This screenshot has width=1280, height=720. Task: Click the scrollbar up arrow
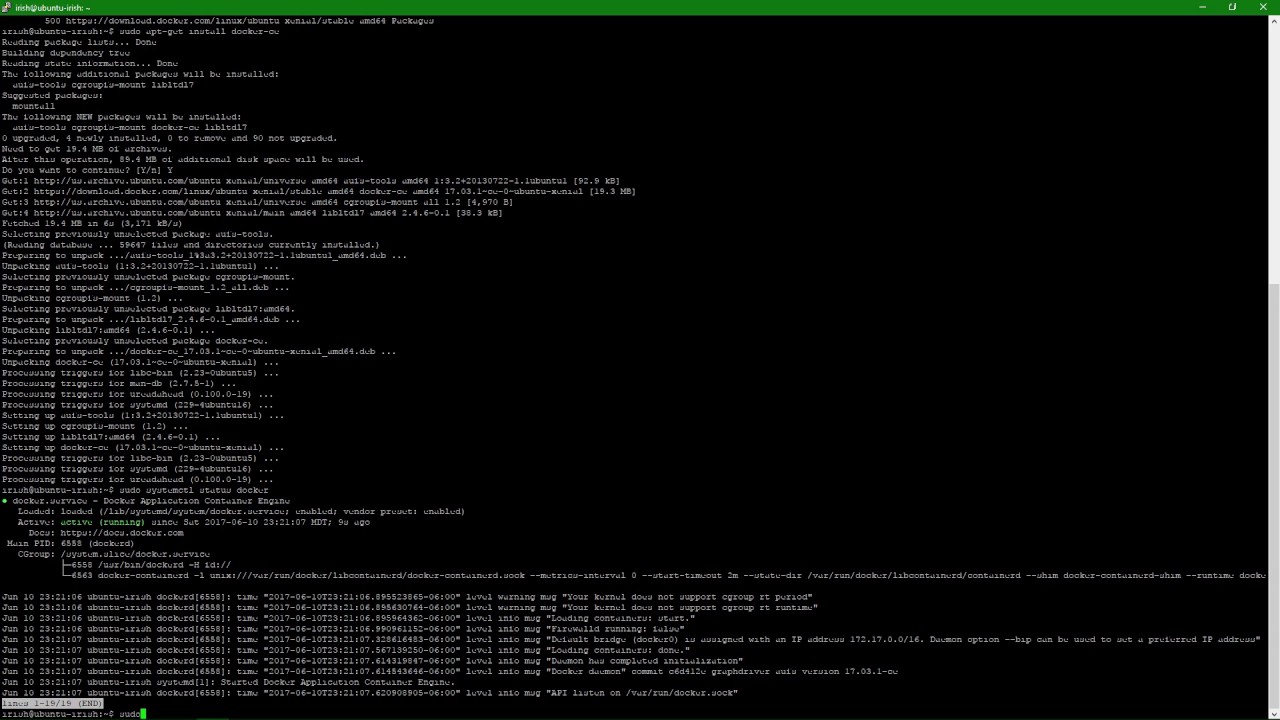click(x=1274, y=20)
